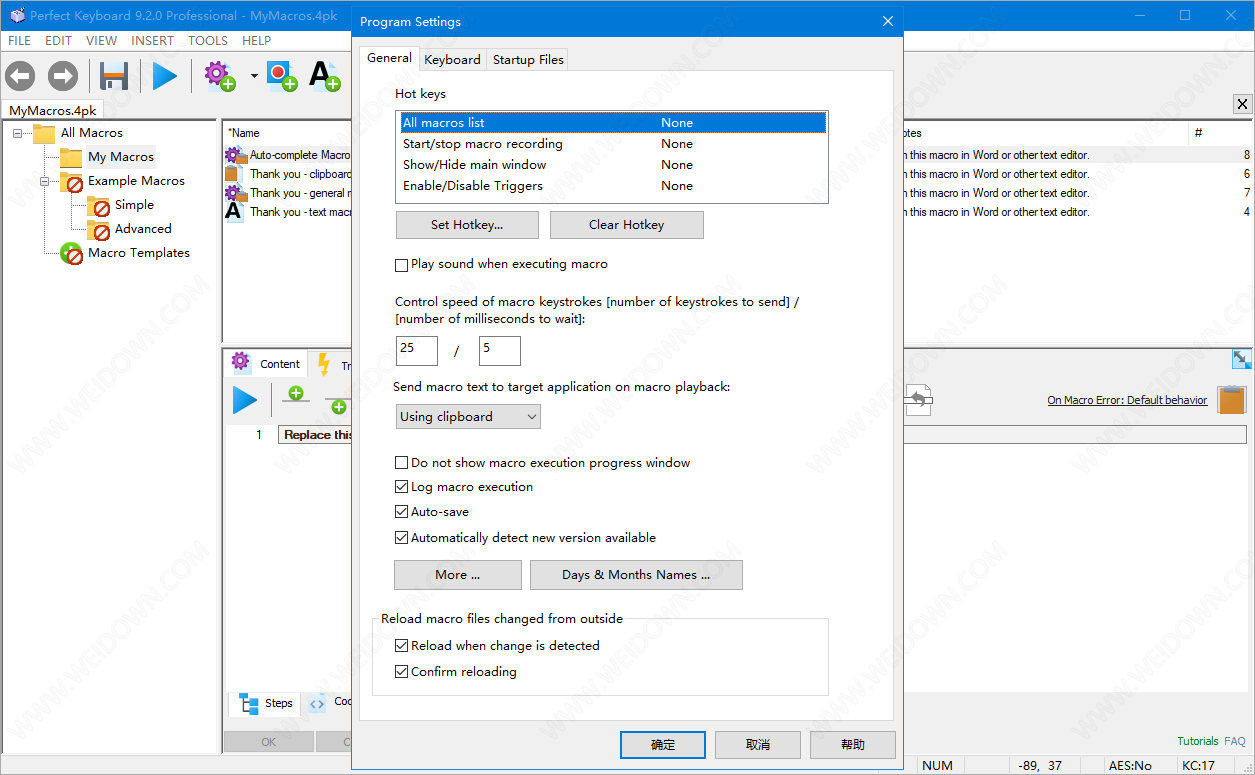Click the first green plus add-step icon in the editor
The image size is (1255, 775).
point(295,394)
